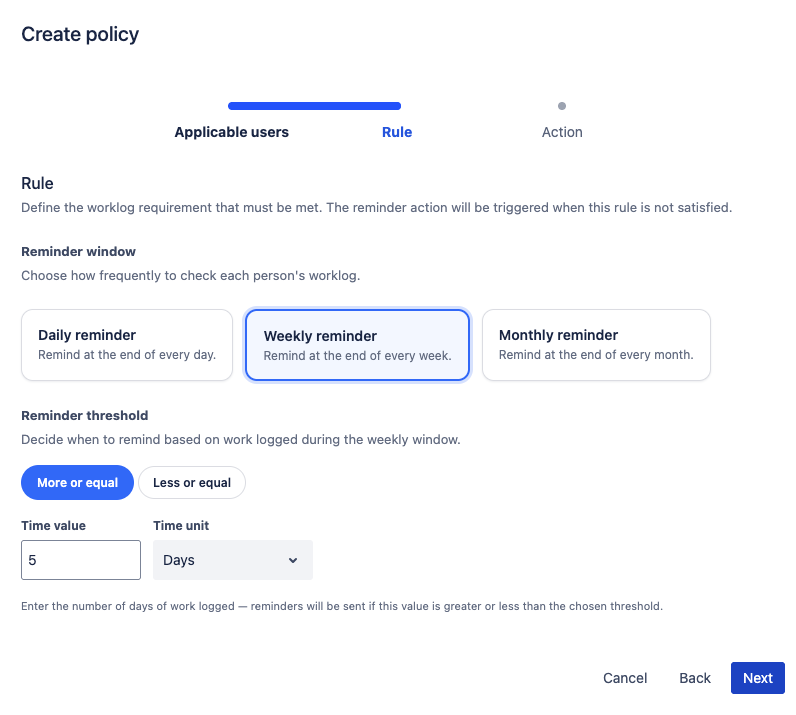The height and width of the screenshot is (715, 796).
Task: Click the chevron arrow in Time unit
Action: click(x=293, y=561)
